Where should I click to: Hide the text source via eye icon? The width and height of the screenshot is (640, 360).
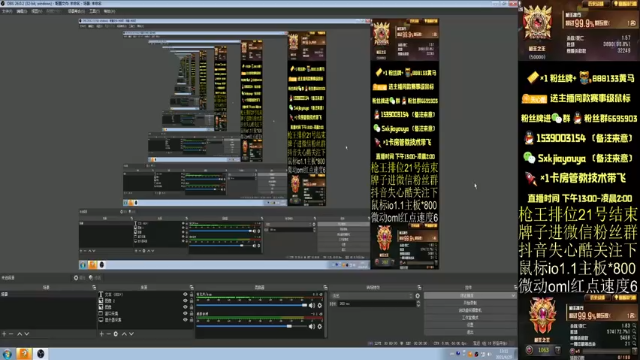coord(185,294)
